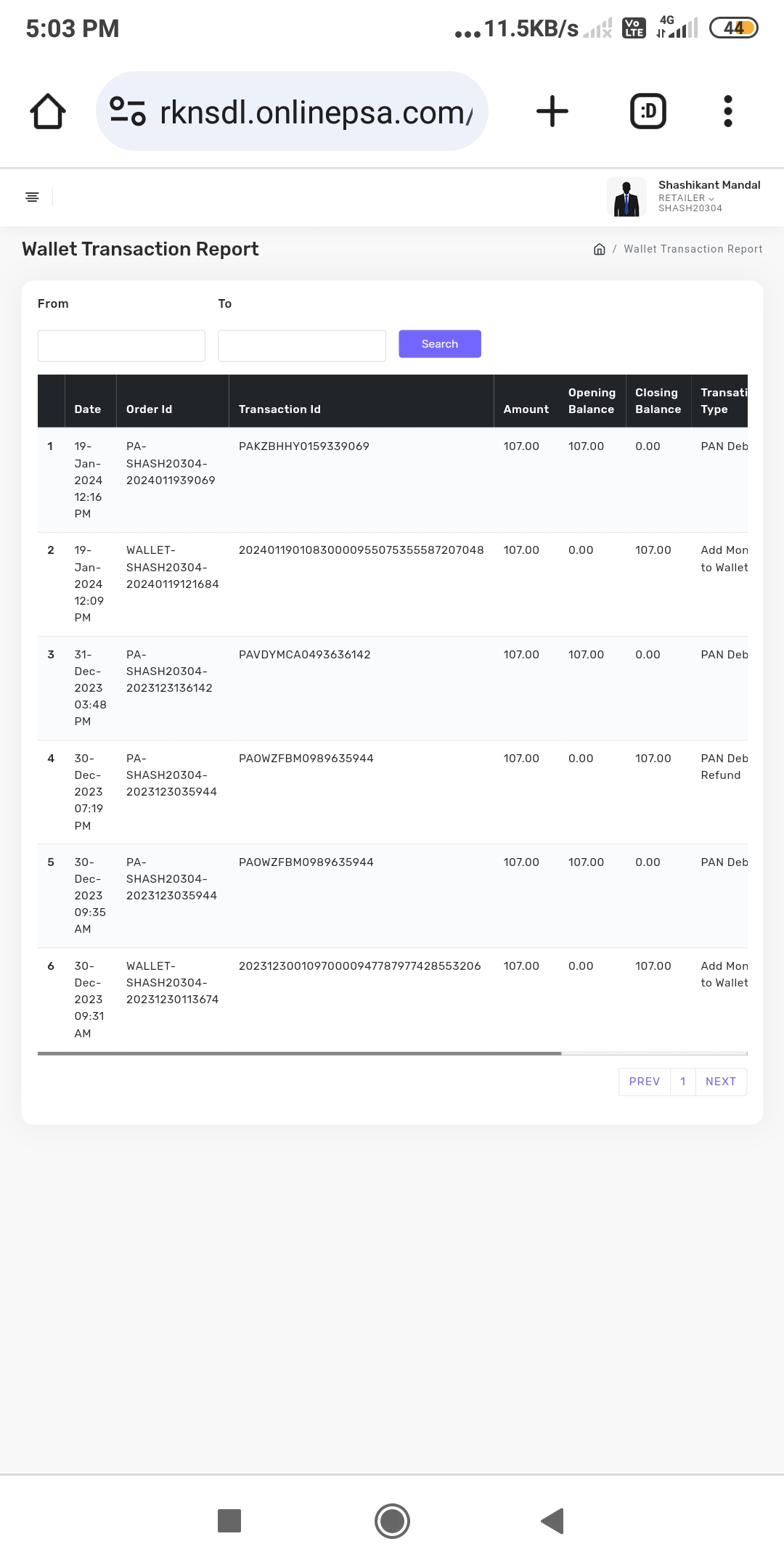This screenshot has height=1568, width=784.
Task: Click the table horizontal scrollbar
Action: [299, 1053]
